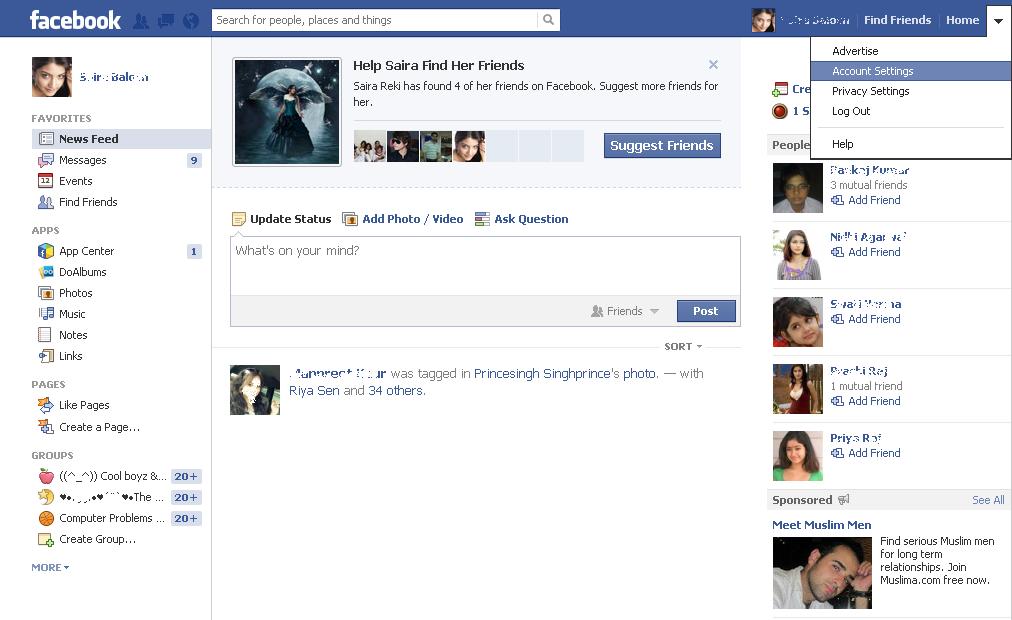
Task: Click the Meet Muslim Men sponsored link
Action: click(821, 525)
